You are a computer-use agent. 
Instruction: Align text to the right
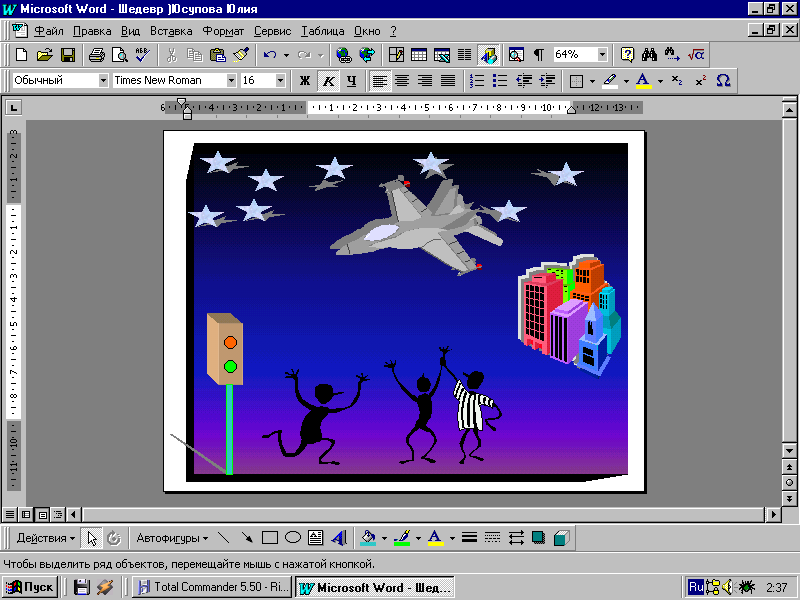(425, 81)
